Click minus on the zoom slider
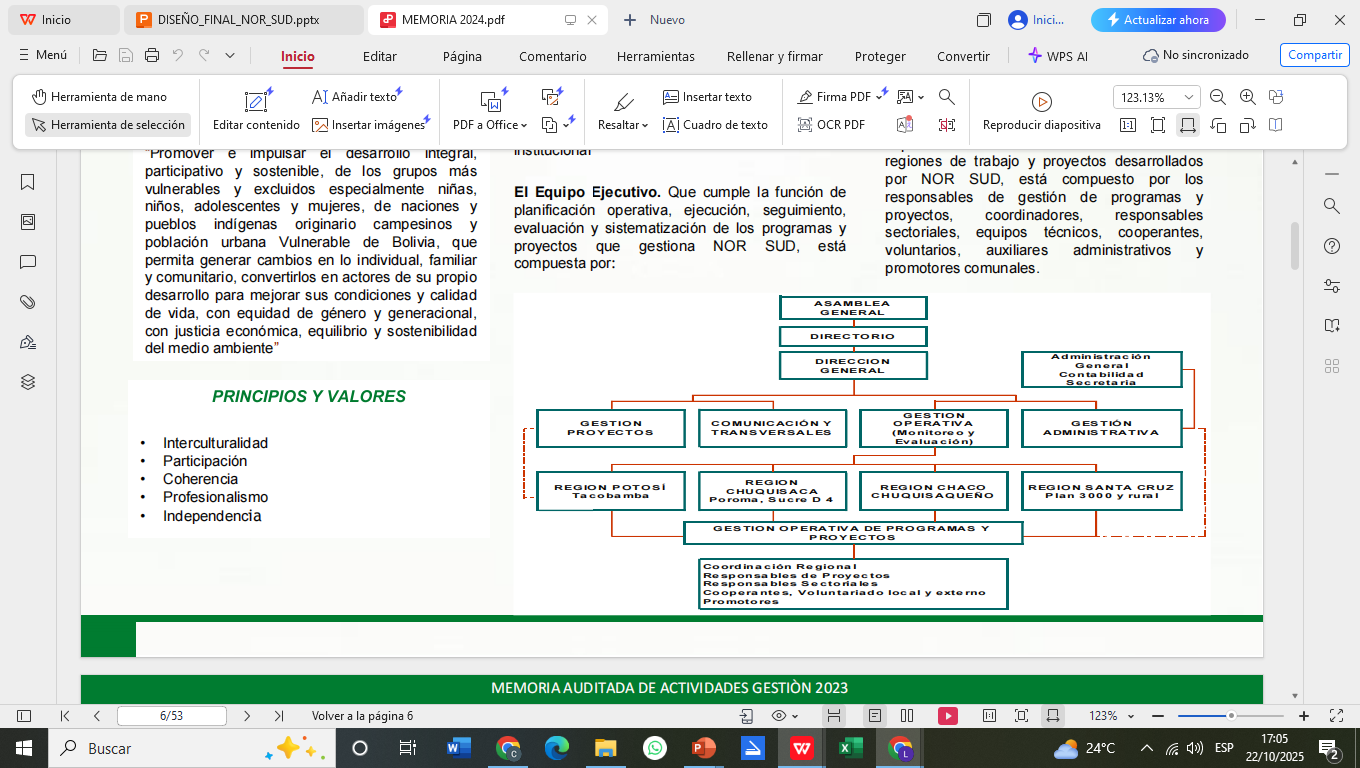The width and height of the screenshot is (1360, 768). pos(1157,716)
